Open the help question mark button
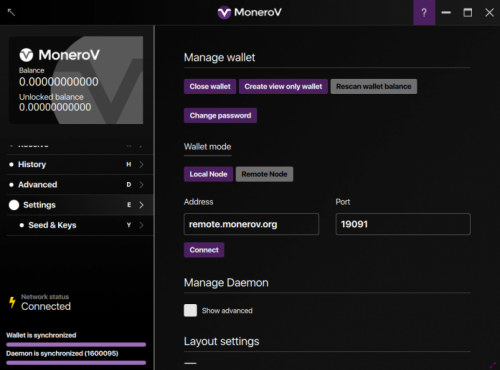The height and width of the screenshot is (370, 500). (x=424, y=12)
